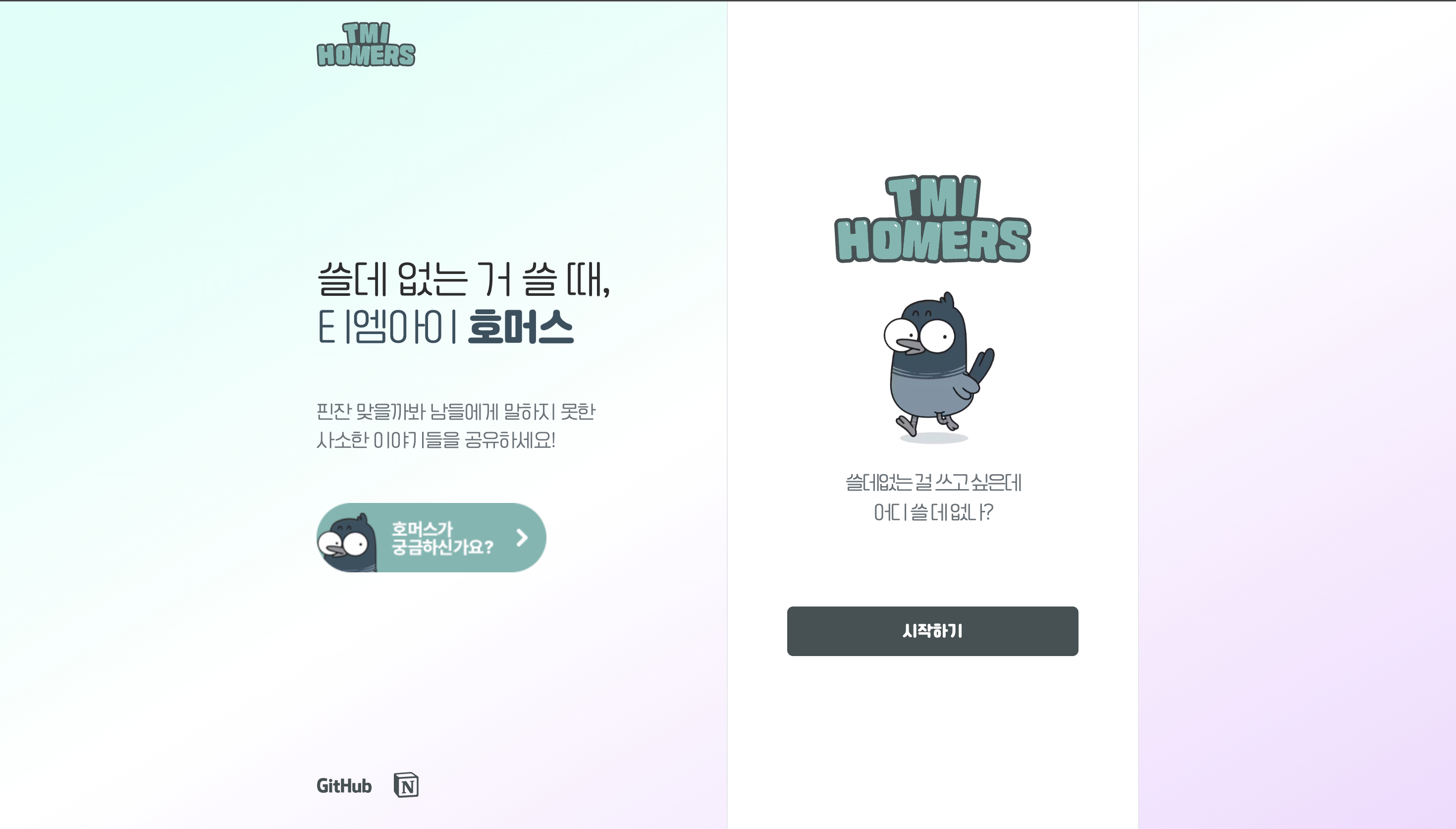Viewport: 1456px width, 829px height.
Task: Click the large TMI HOMERS center logo
Action: click(932, 219)
